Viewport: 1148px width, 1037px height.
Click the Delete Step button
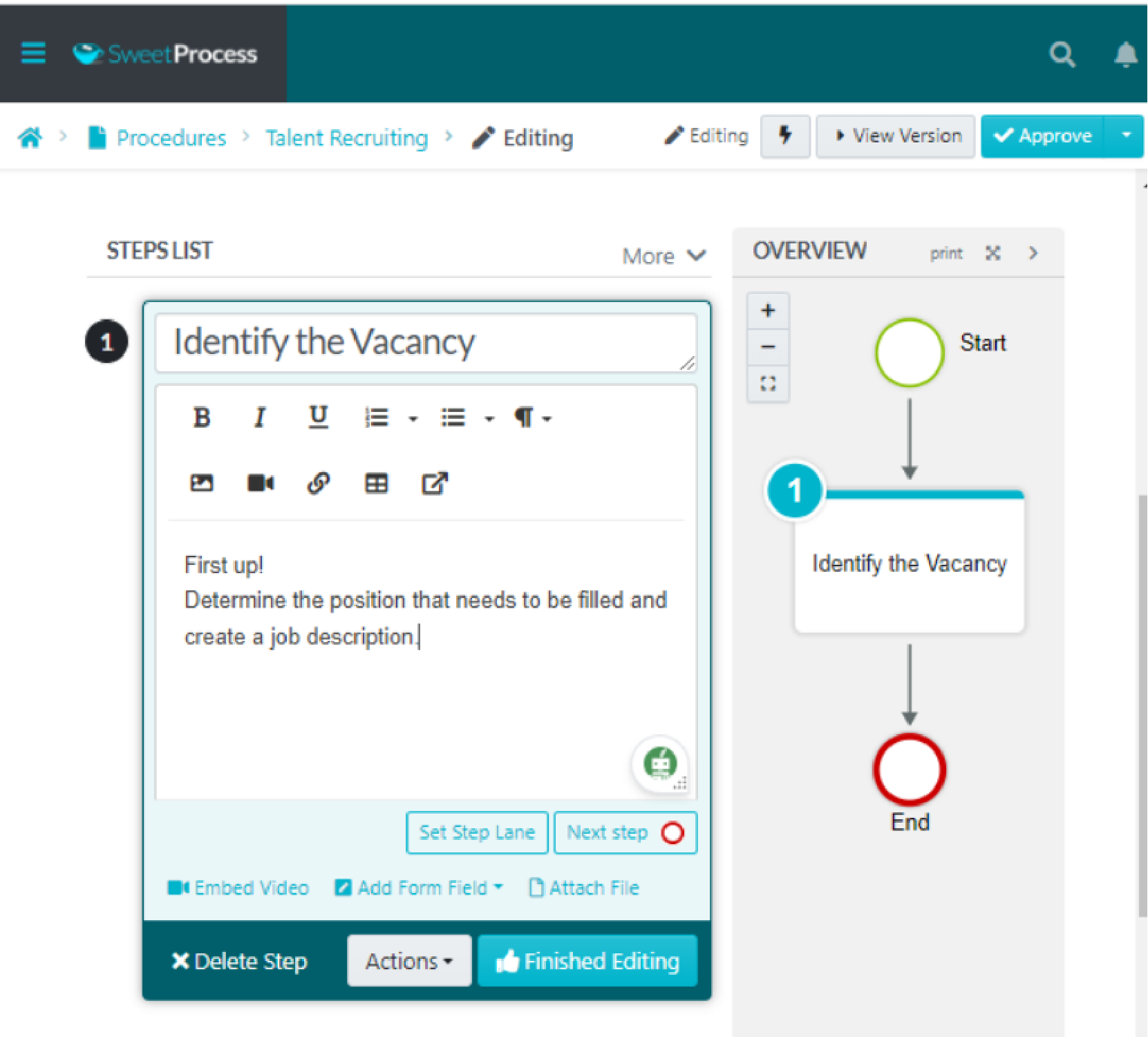point(239,961)
